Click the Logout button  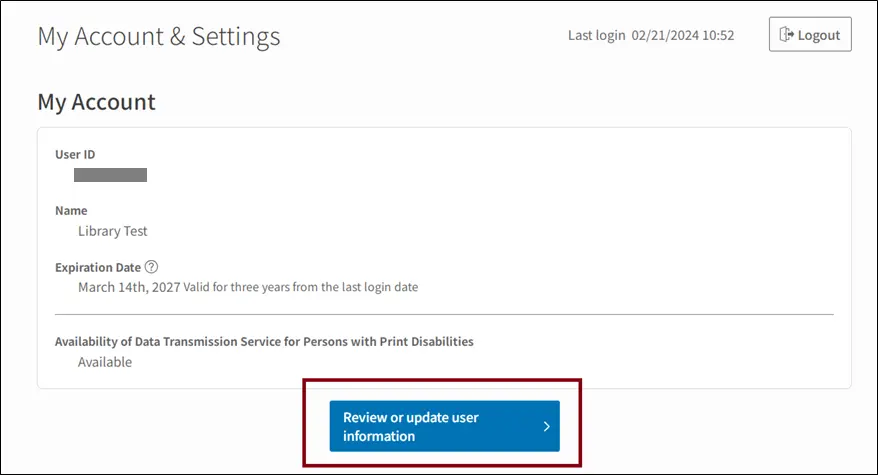pyautogui.click(x=810, y=34)
